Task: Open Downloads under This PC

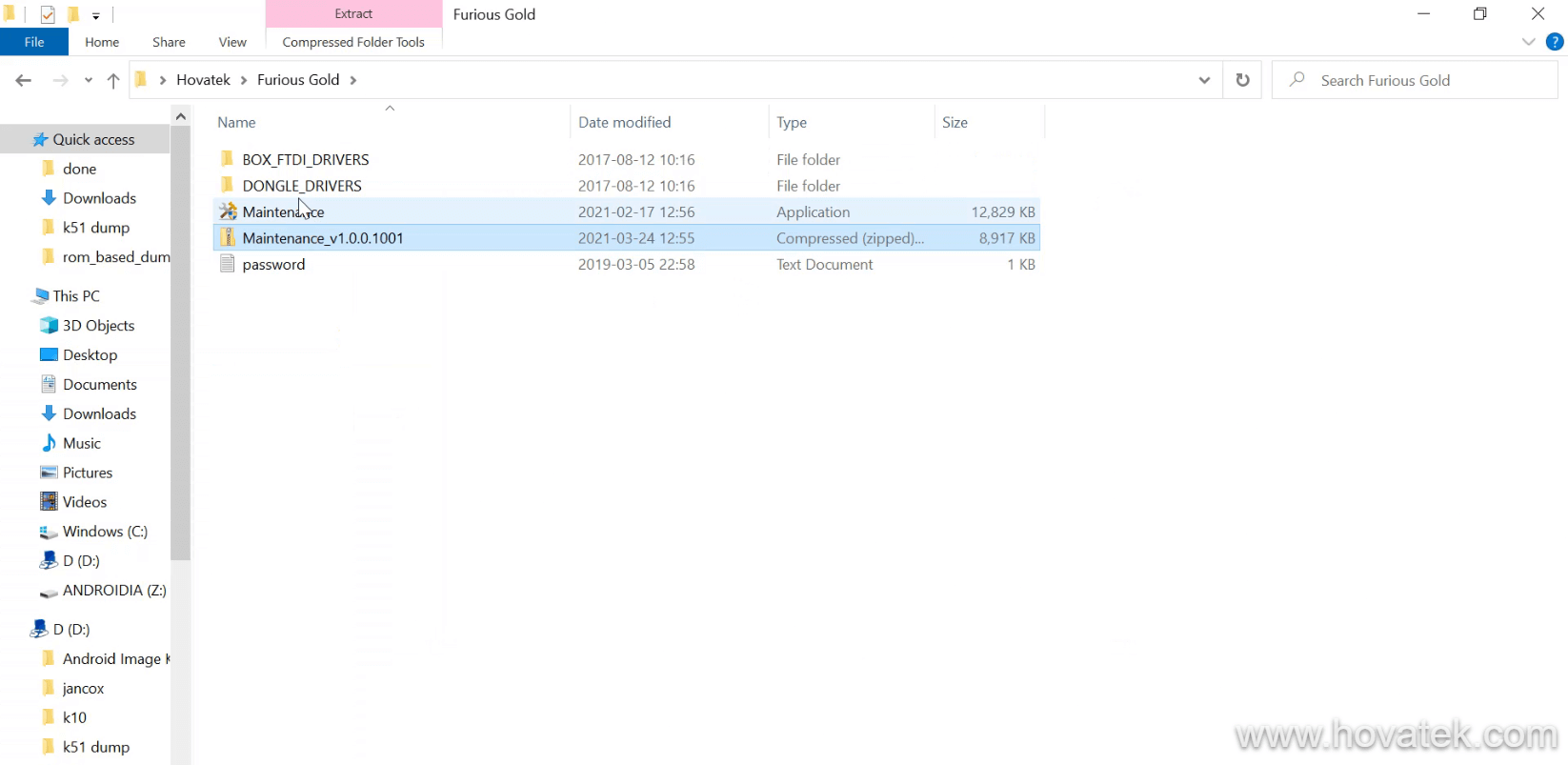Action: click(x=99, y=413)
